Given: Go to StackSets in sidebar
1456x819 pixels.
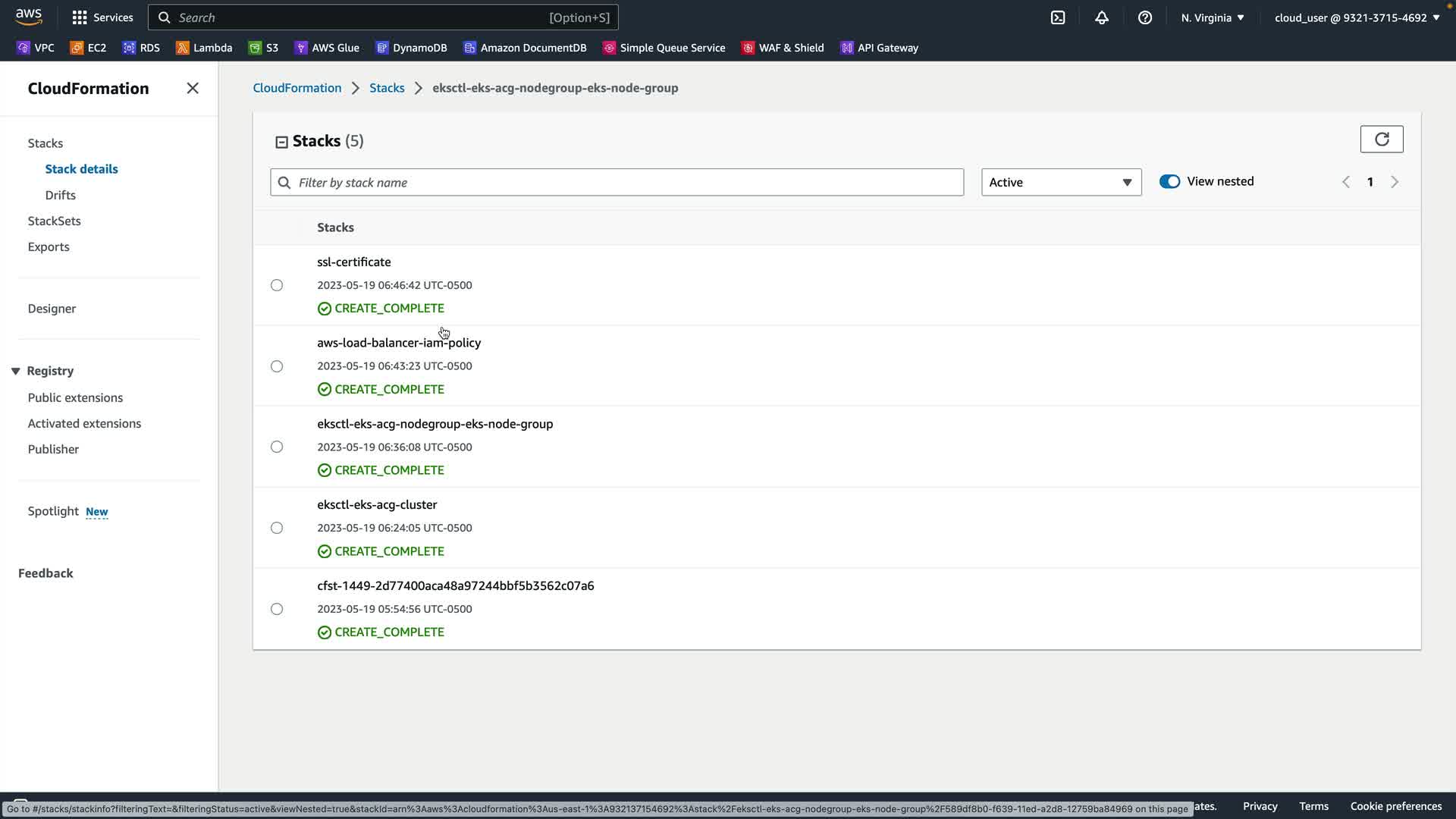Looking at the screenshot, I should coord(54,221).
